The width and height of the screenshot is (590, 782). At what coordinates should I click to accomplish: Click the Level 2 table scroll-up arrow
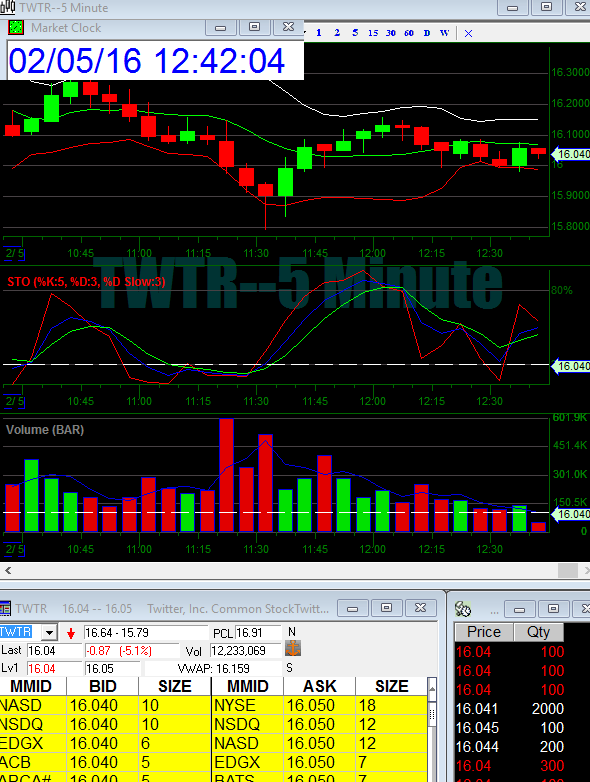[432, 689]
